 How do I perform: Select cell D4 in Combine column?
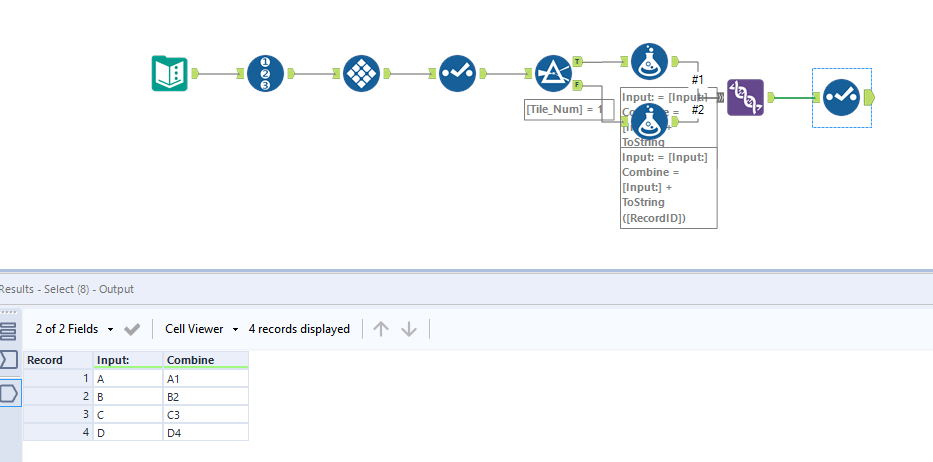click(x=206, y=432)
